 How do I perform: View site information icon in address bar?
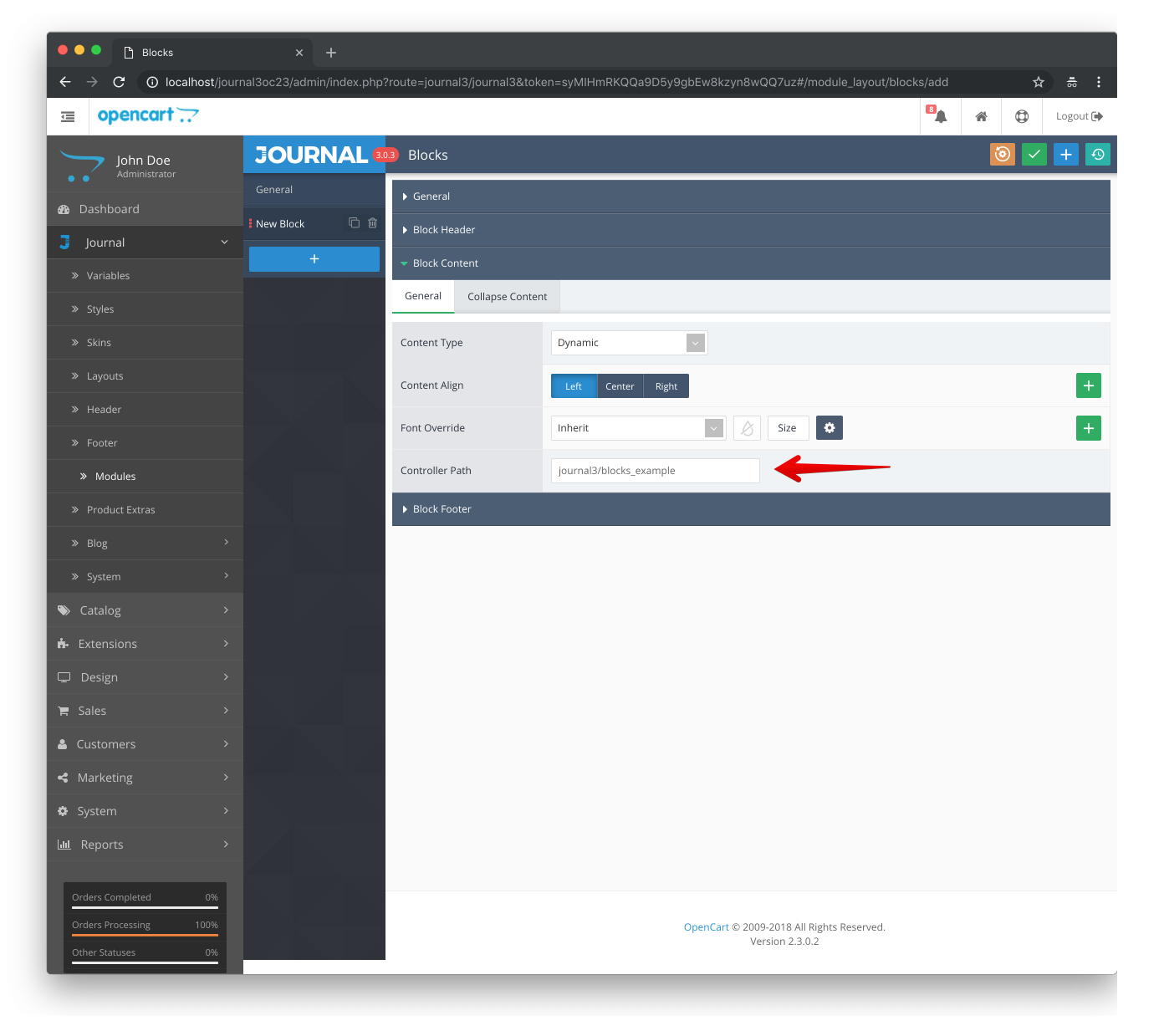click(152, 82)
